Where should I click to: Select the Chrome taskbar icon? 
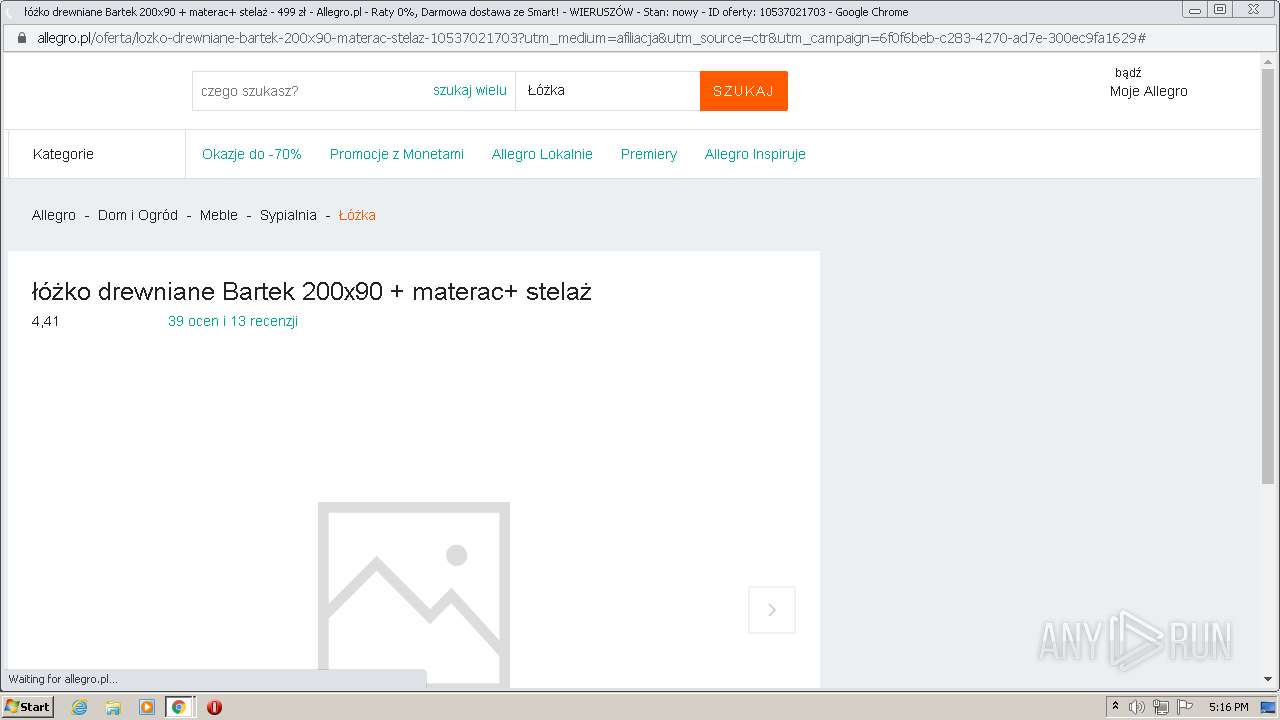point(179,707)
